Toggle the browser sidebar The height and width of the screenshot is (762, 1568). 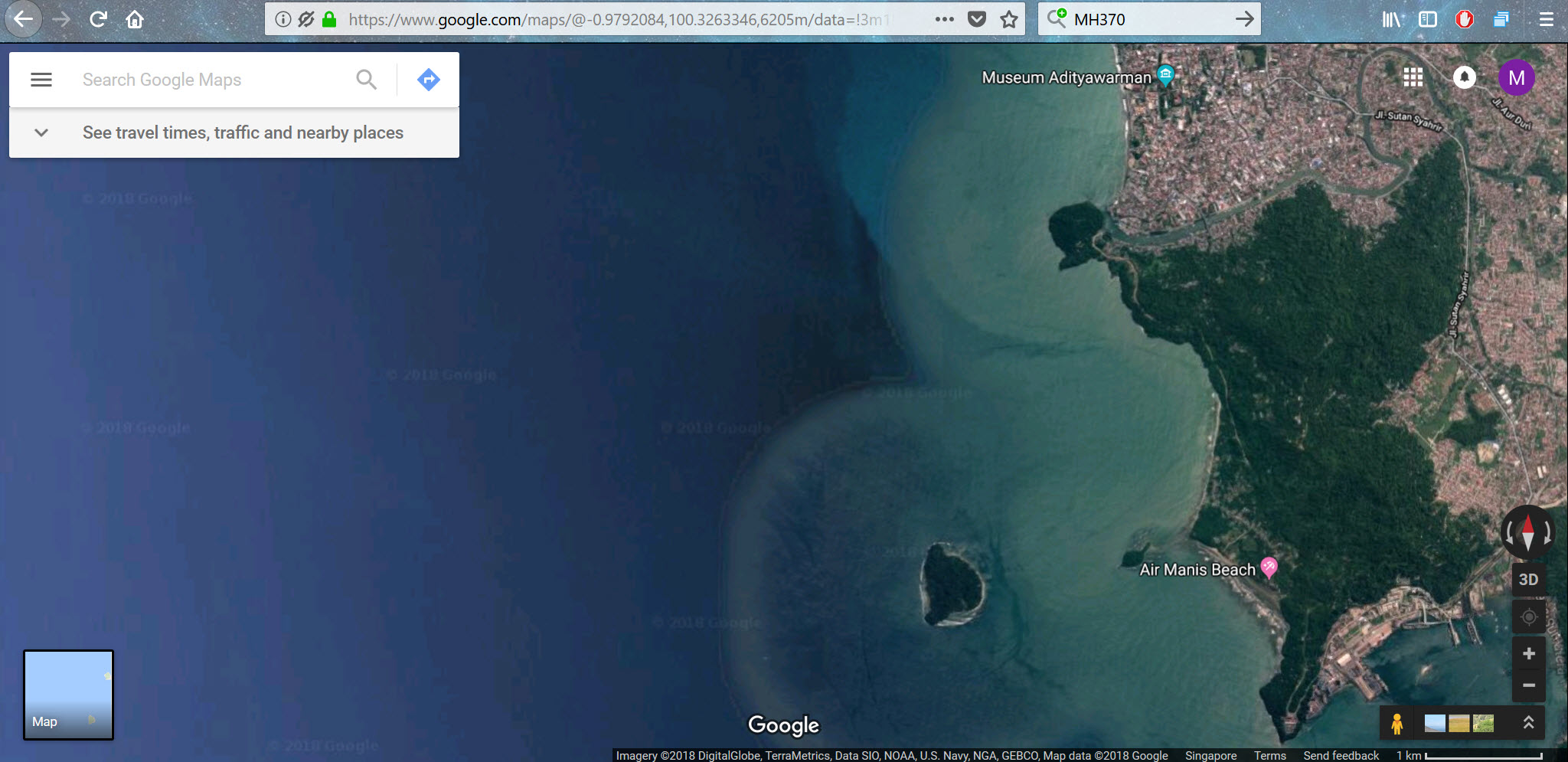click(1428, 19)
